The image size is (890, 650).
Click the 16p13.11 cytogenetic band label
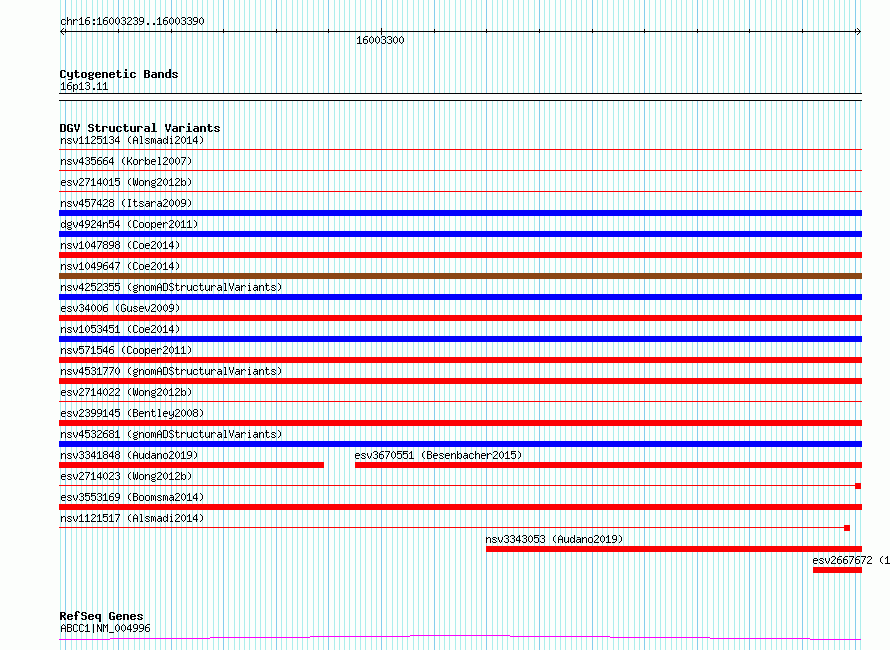tap(84, 86)
